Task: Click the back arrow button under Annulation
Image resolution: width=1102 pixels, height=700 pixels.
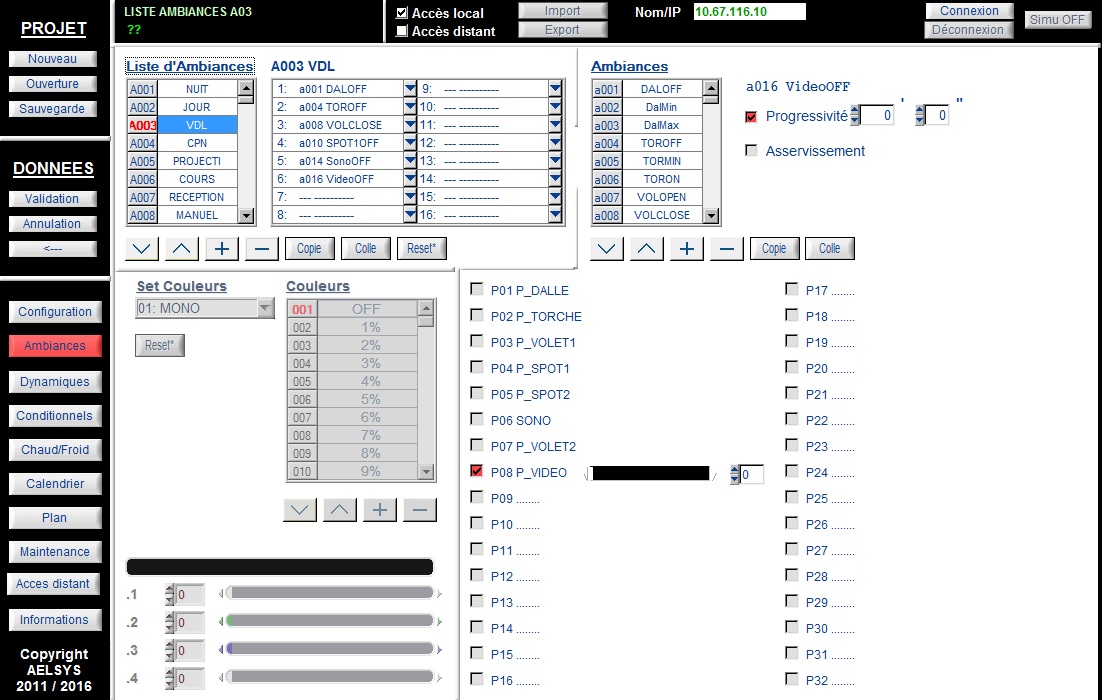Action: (53, 249)
